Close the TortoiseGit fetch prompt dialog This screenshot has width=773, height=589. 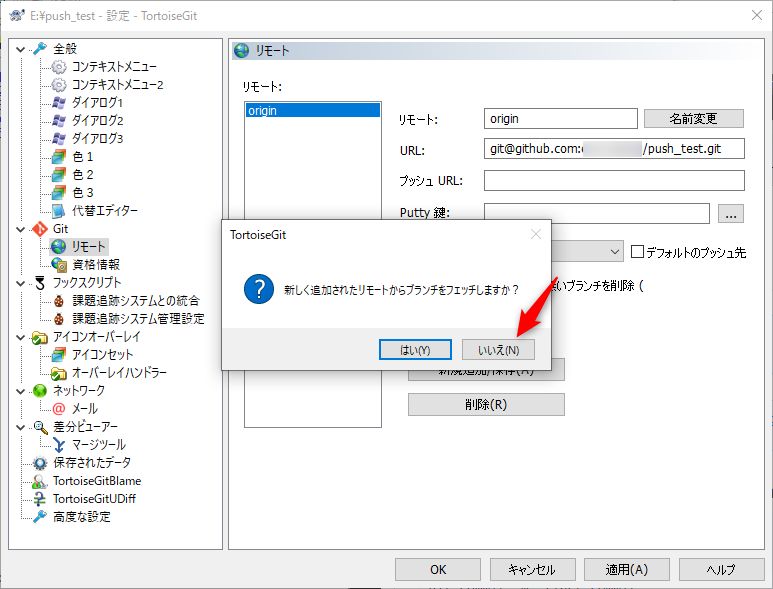point(536,235)
